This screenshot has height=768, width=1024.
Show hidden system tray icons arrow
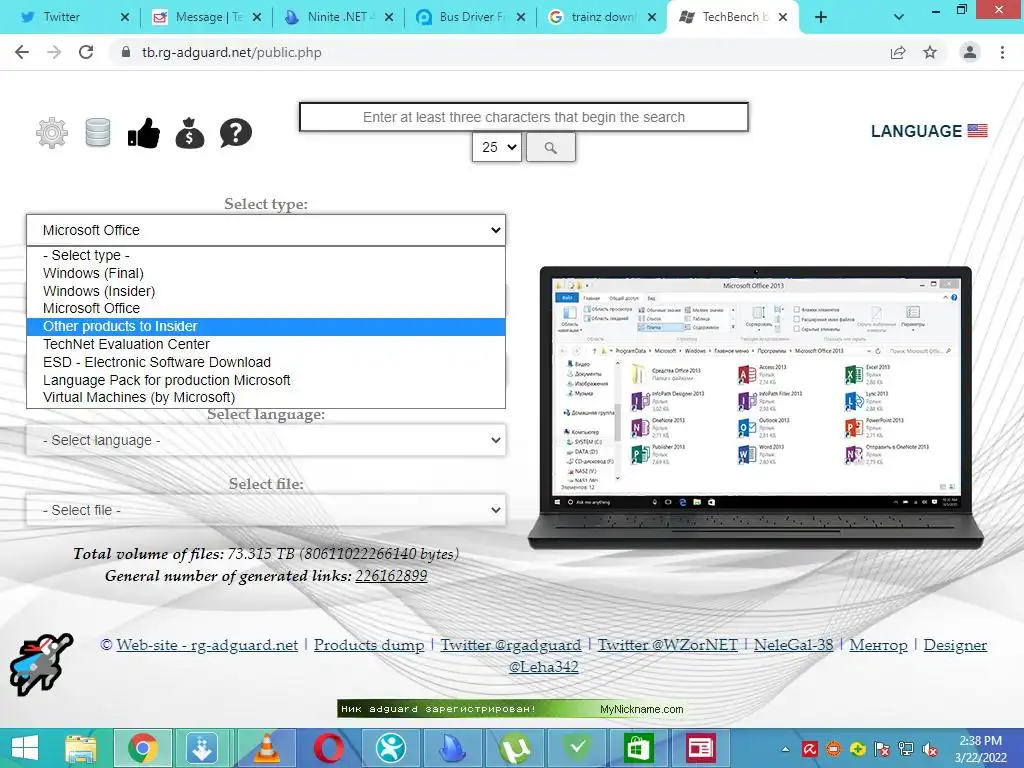pos(786,749)
